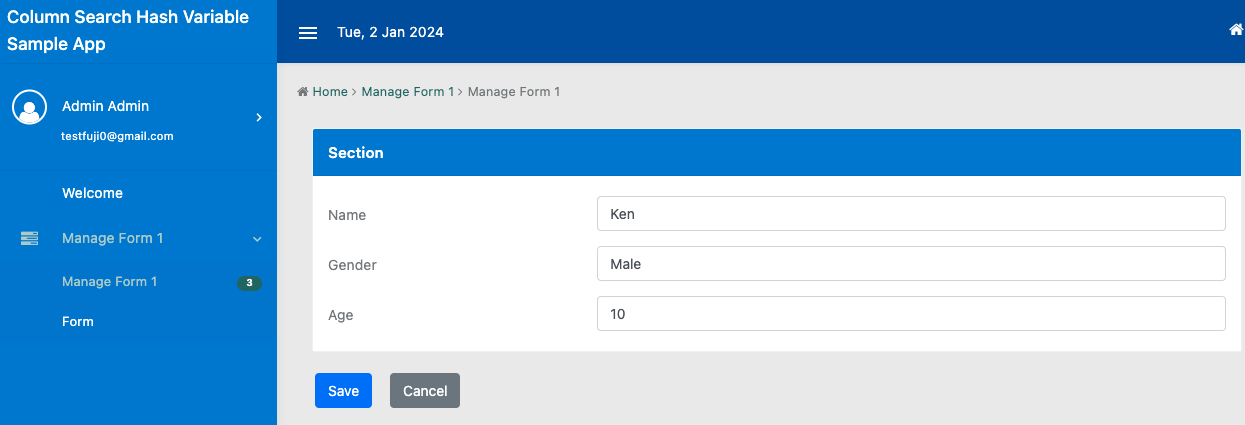Image resolution: width=1245 pixels, height=425 pixels.
Task: Click the home icon in top header
Action: [x=1236, y=30]
